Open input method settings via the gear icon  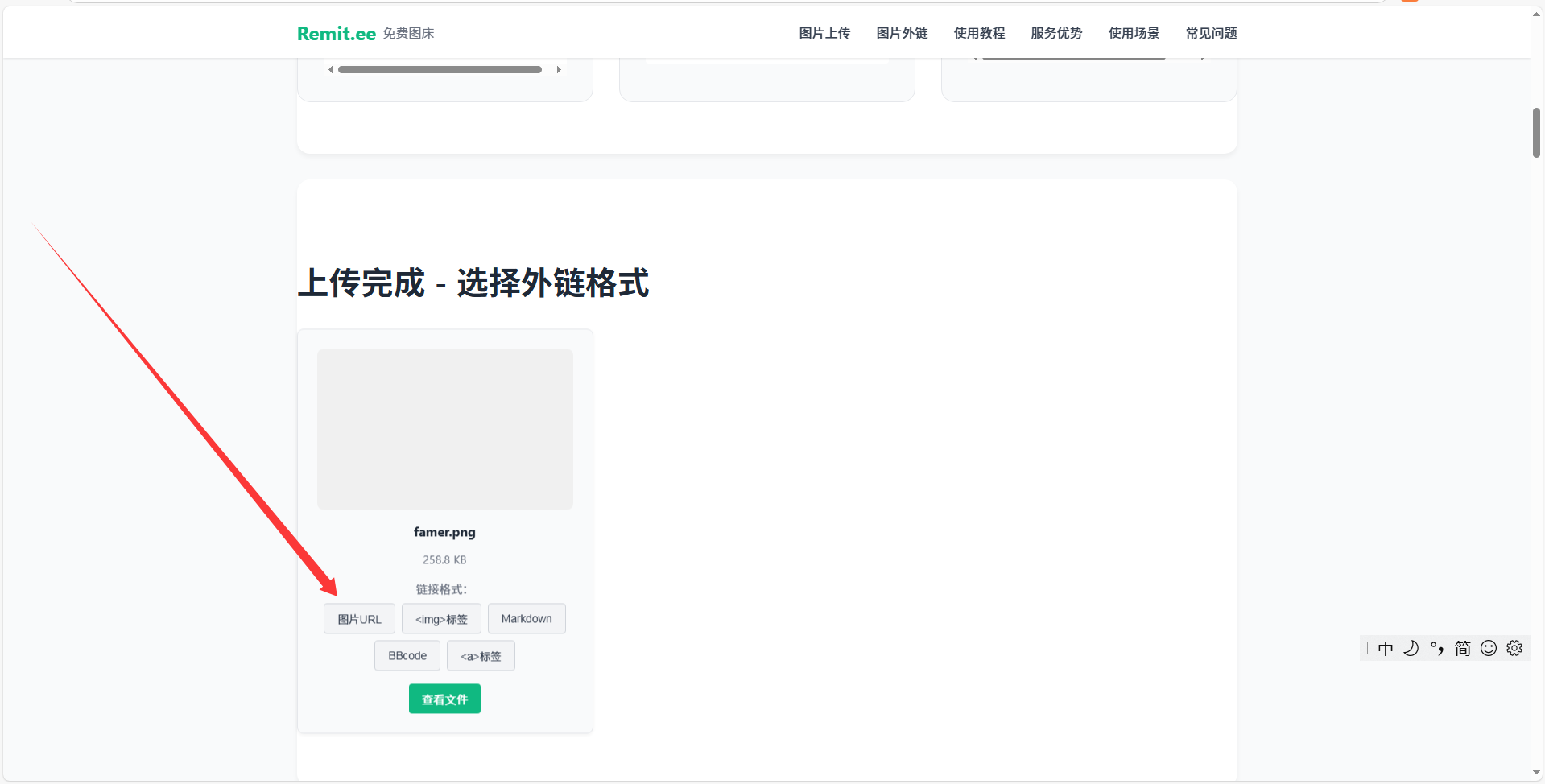pos(1514,647)
